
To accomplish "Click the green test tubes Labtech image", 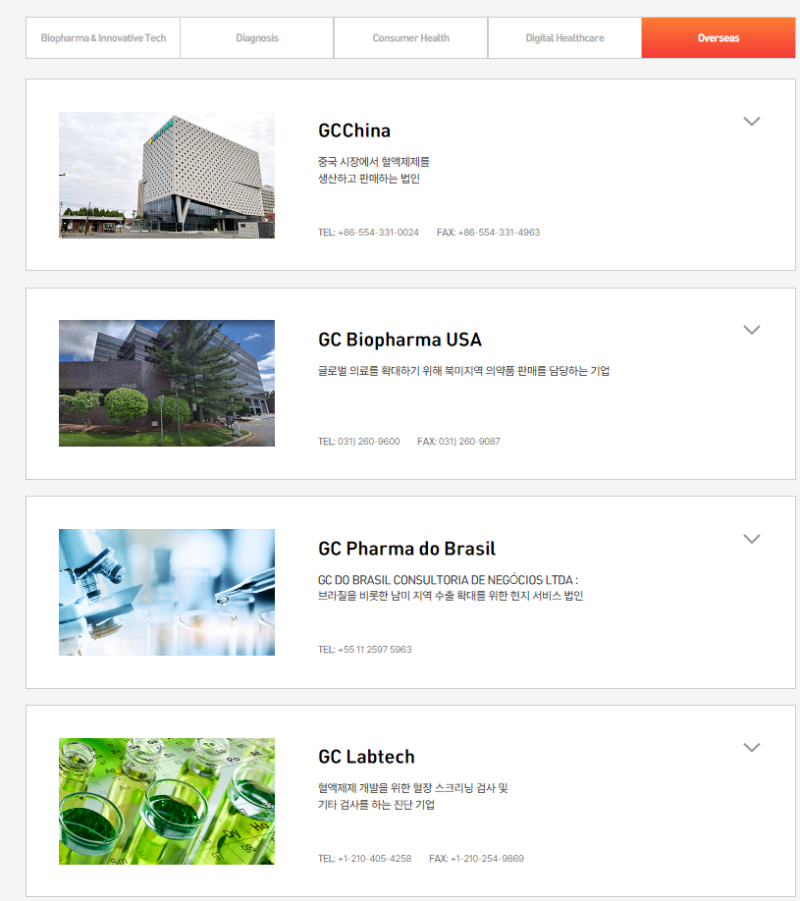I will (167, 801).
